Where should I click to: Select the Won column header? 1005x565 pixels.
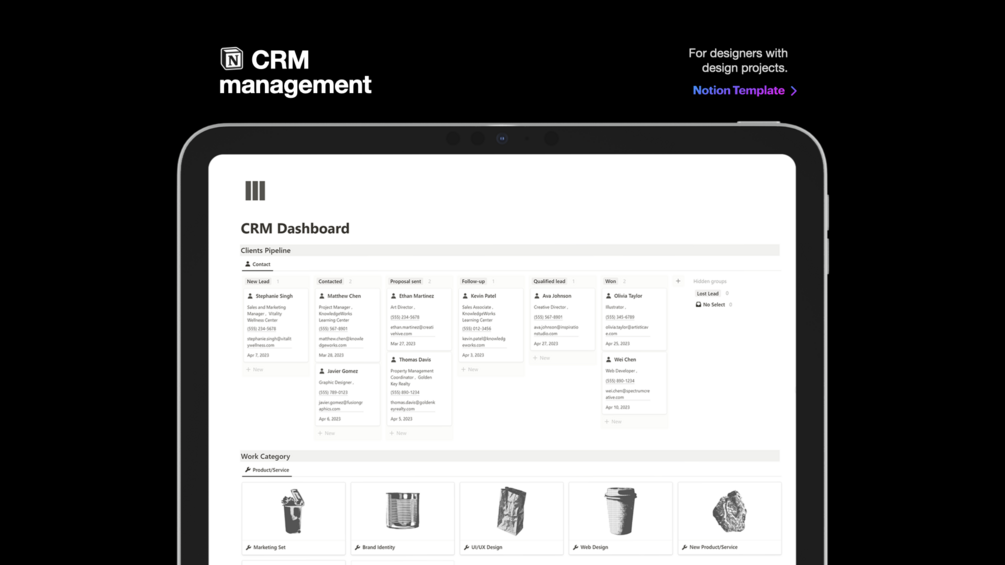coord(611,281)
